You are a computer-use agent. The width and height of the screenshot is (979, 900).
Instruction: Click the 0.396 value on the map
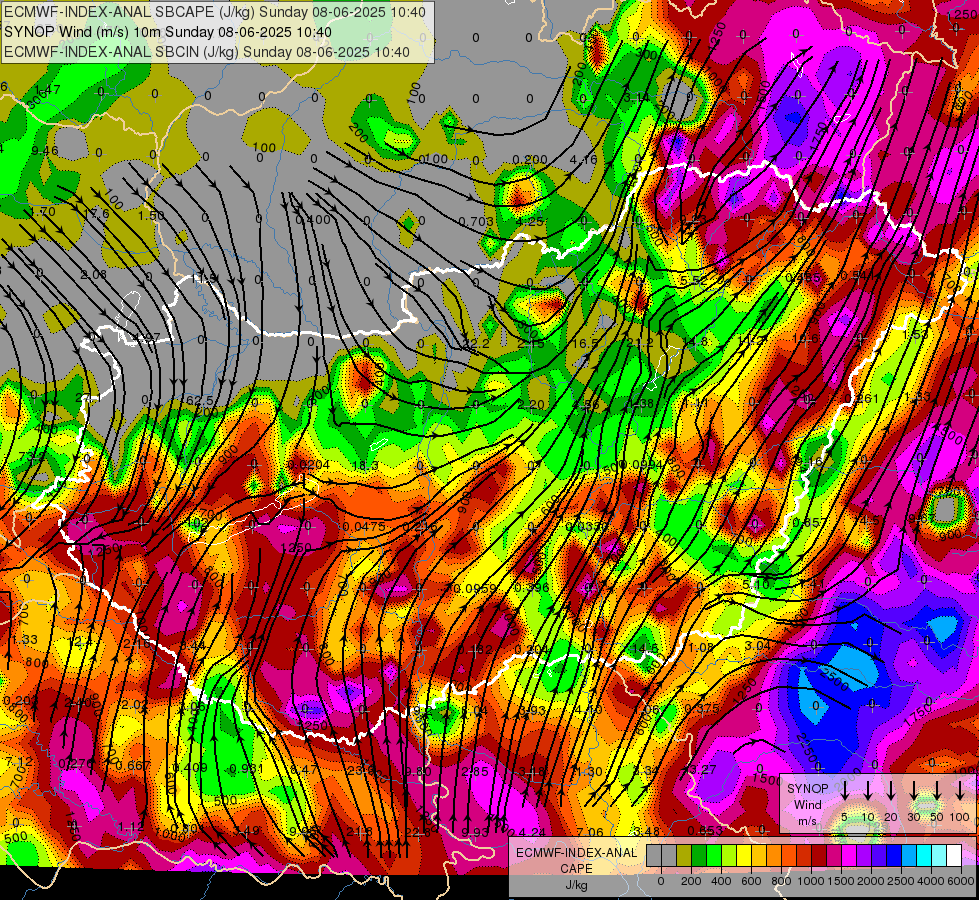pos(532,588)
